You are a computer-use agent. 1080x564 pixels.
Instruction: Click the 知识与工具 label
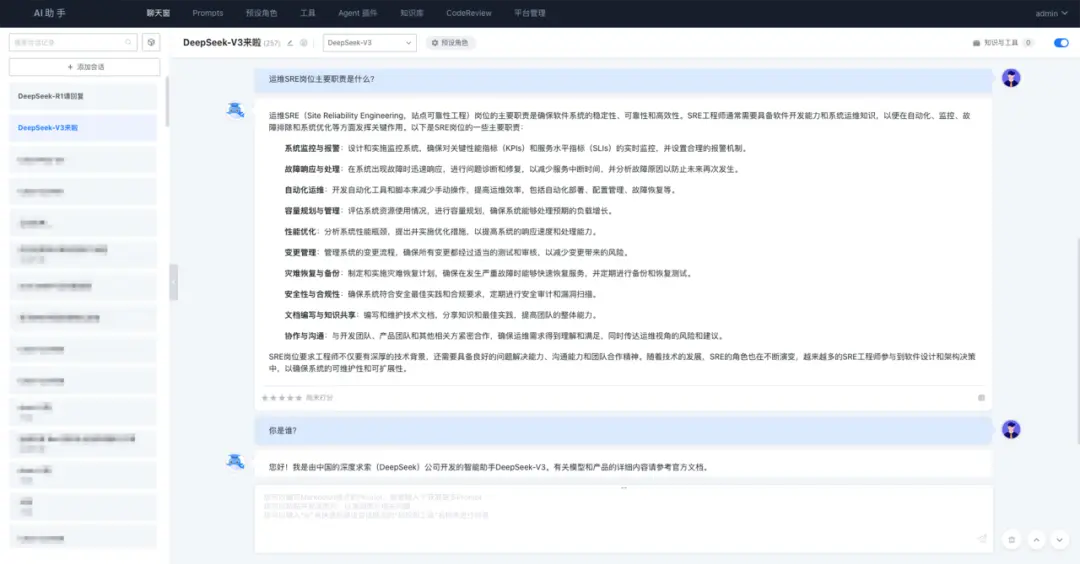point(1001,43)
